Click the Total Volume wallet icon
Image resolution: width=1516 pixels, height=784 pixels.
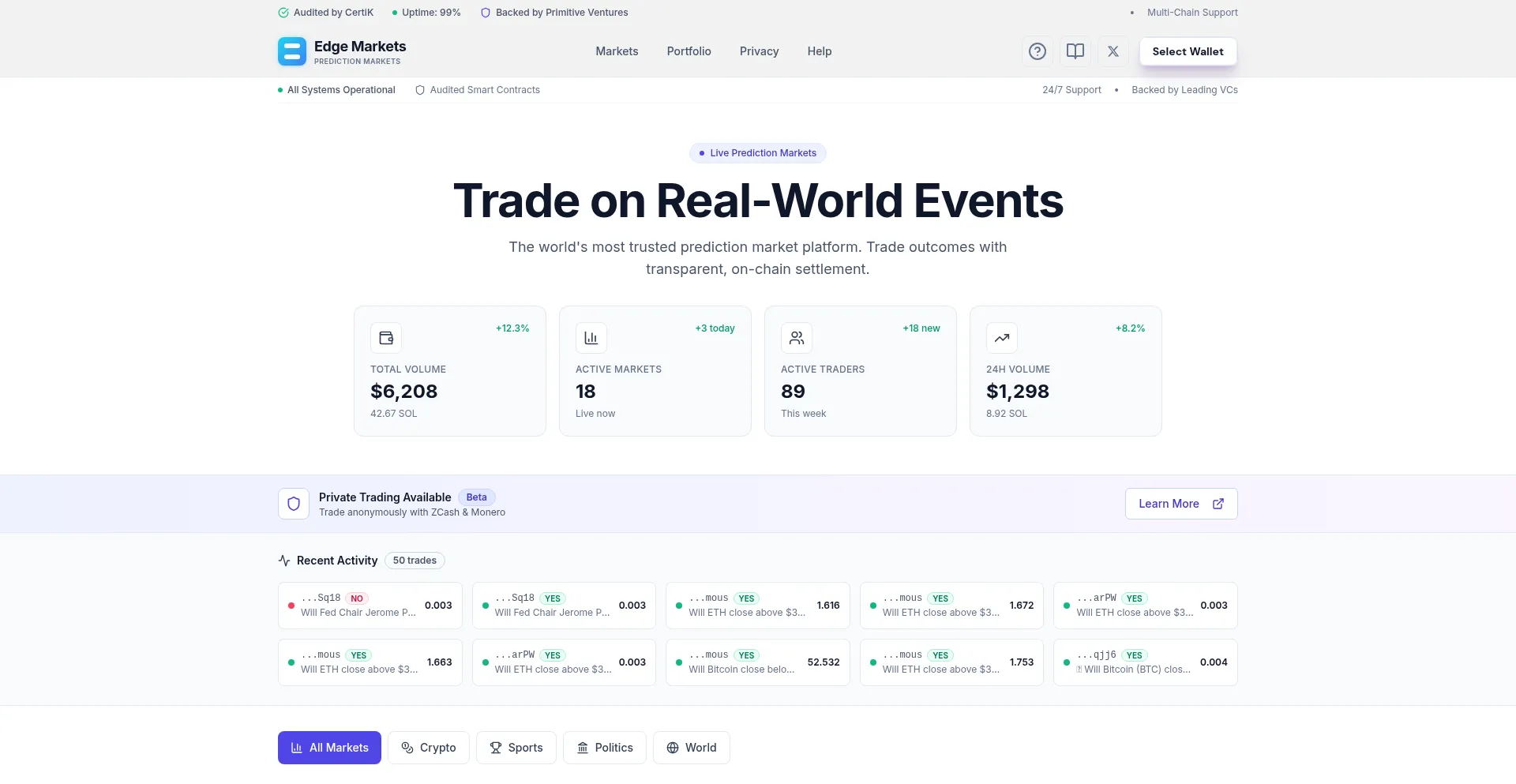click(x=386, y=338)
